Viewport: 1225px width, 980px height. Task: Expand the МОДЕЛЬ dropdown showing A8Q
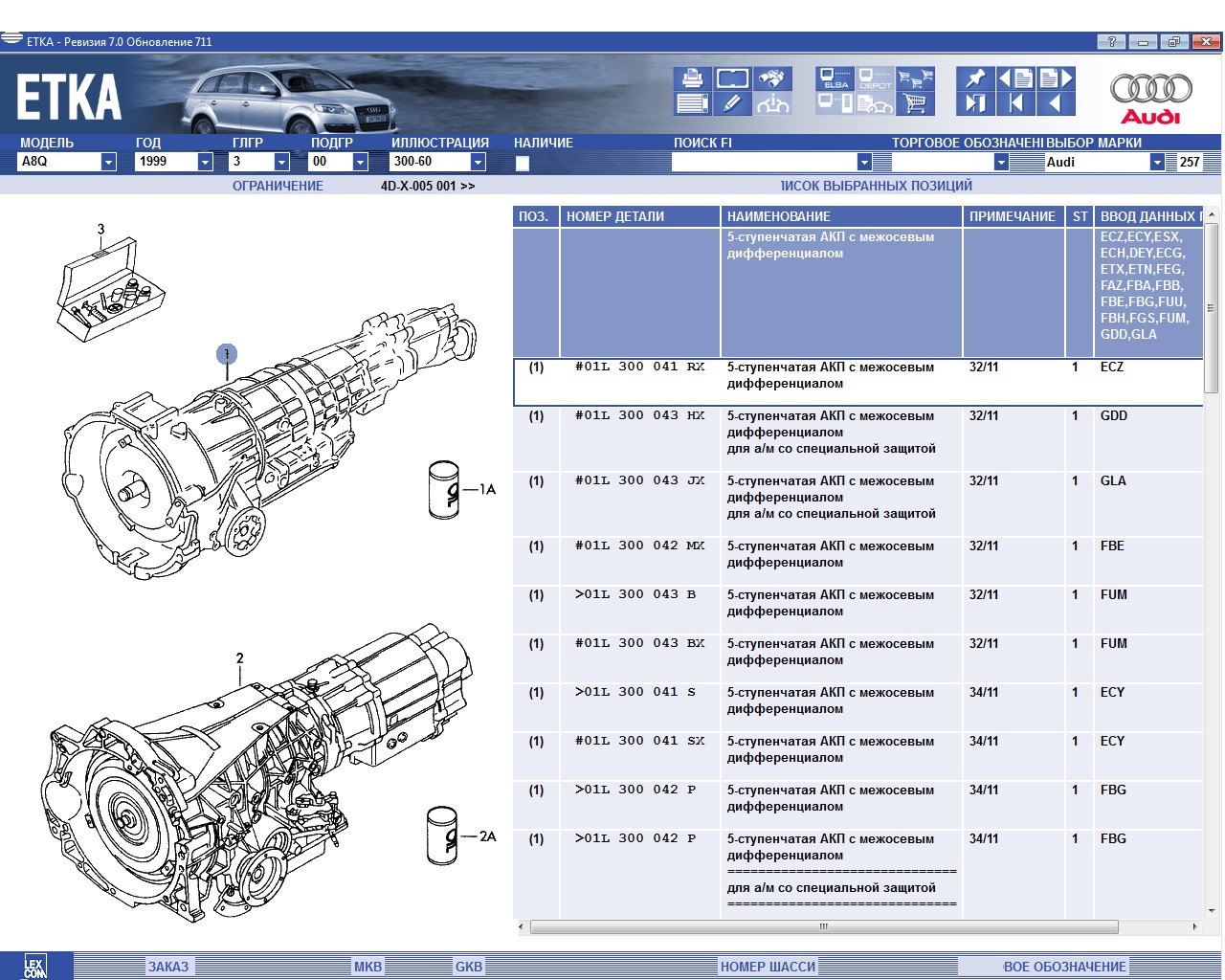(108, 162)
